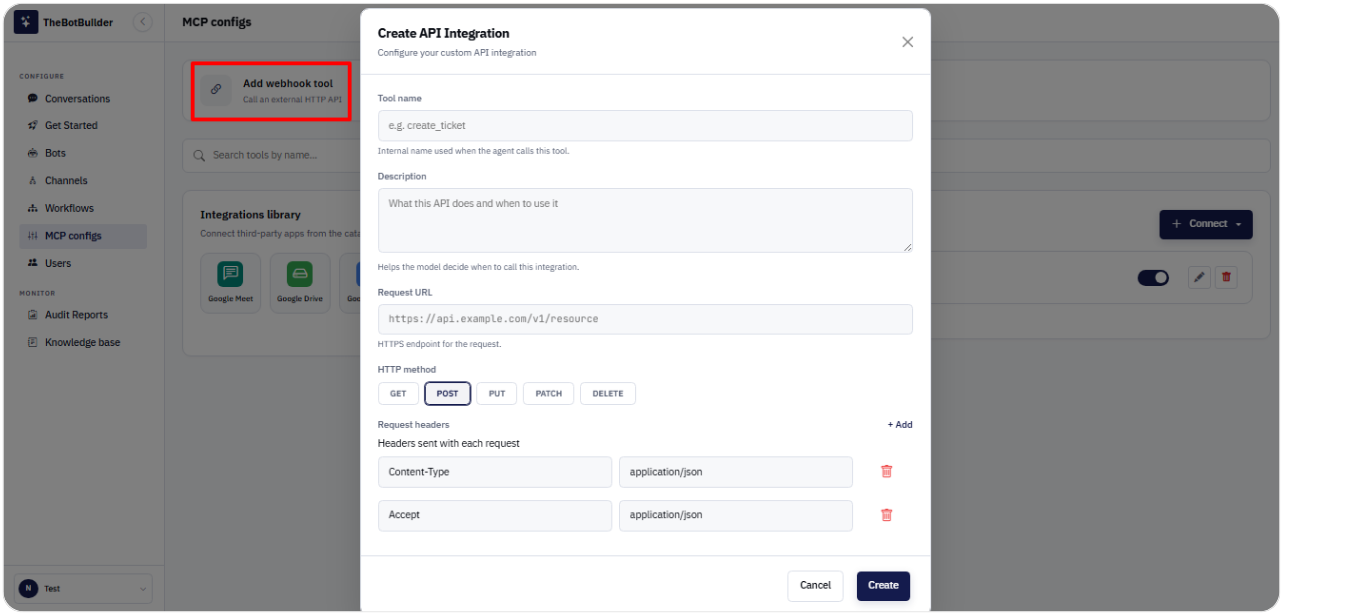Click the webhook link icon
The height and width of the screenshot is (615, 1366).
click(216, 90)
